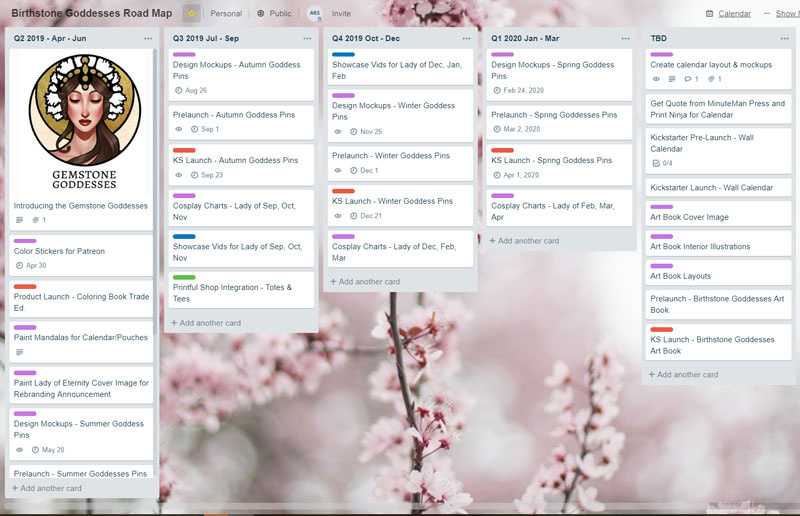Open the TBD list actions menu
The height and width of the screenshot is (516, 800).
(x=784, y=38)
